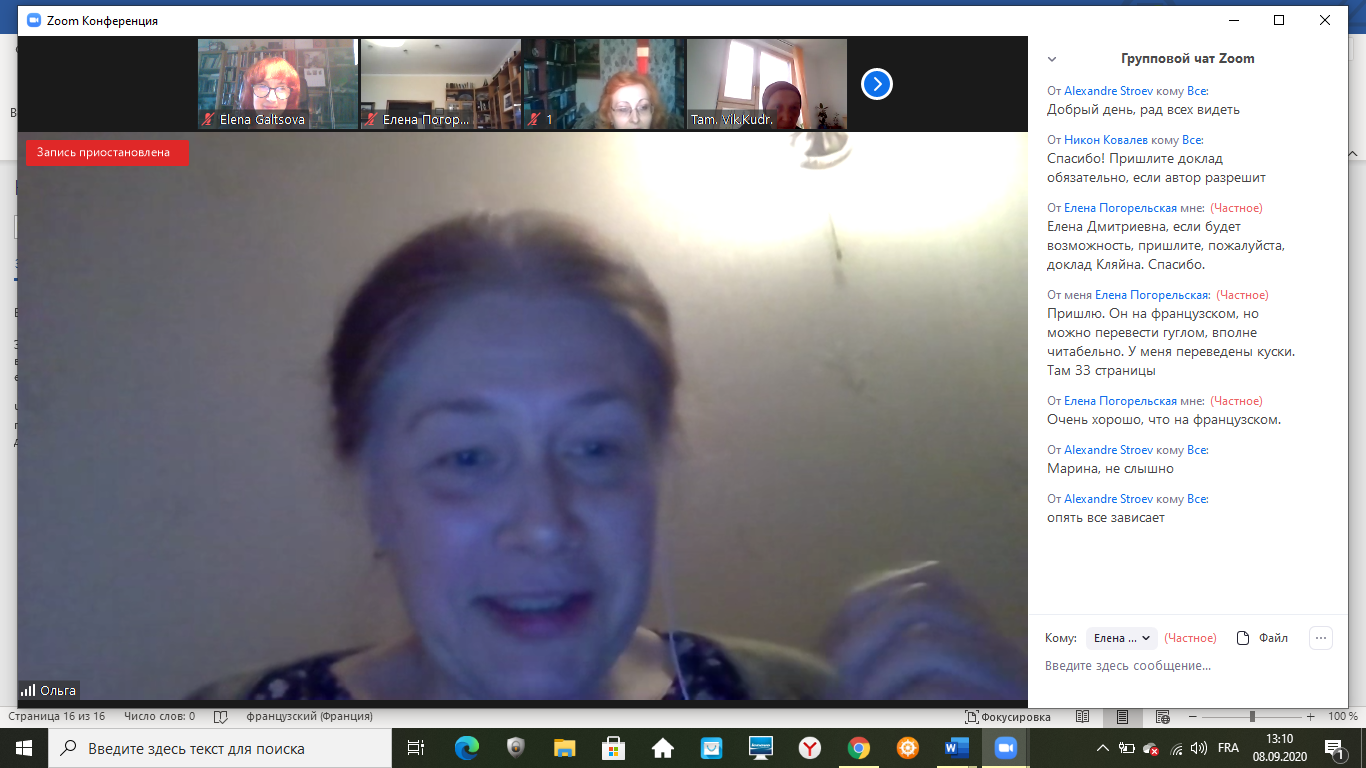Click the Запись приостановлена recording indicator

[107, 153]
